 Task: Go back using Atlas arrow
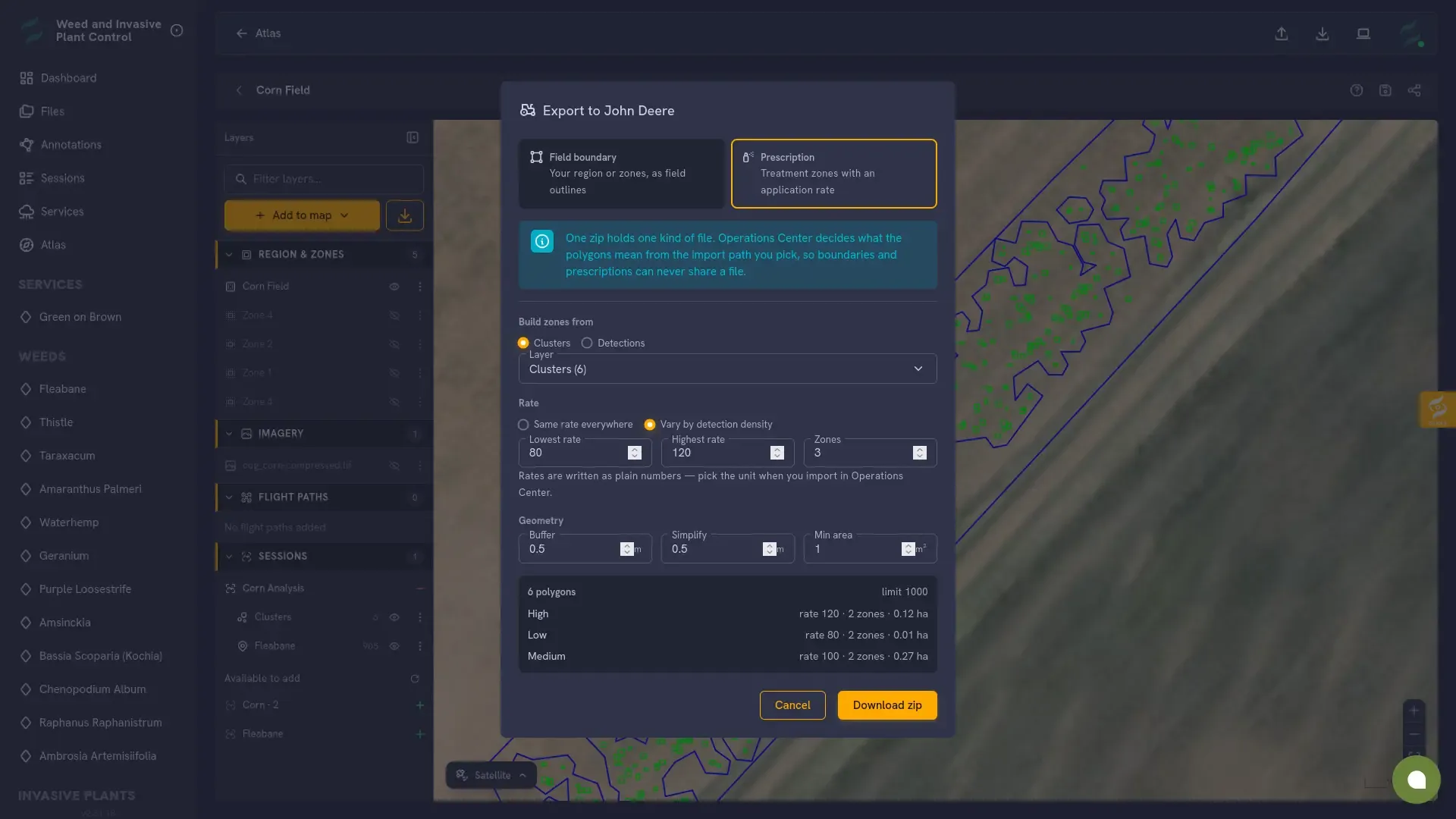(241, 33)
